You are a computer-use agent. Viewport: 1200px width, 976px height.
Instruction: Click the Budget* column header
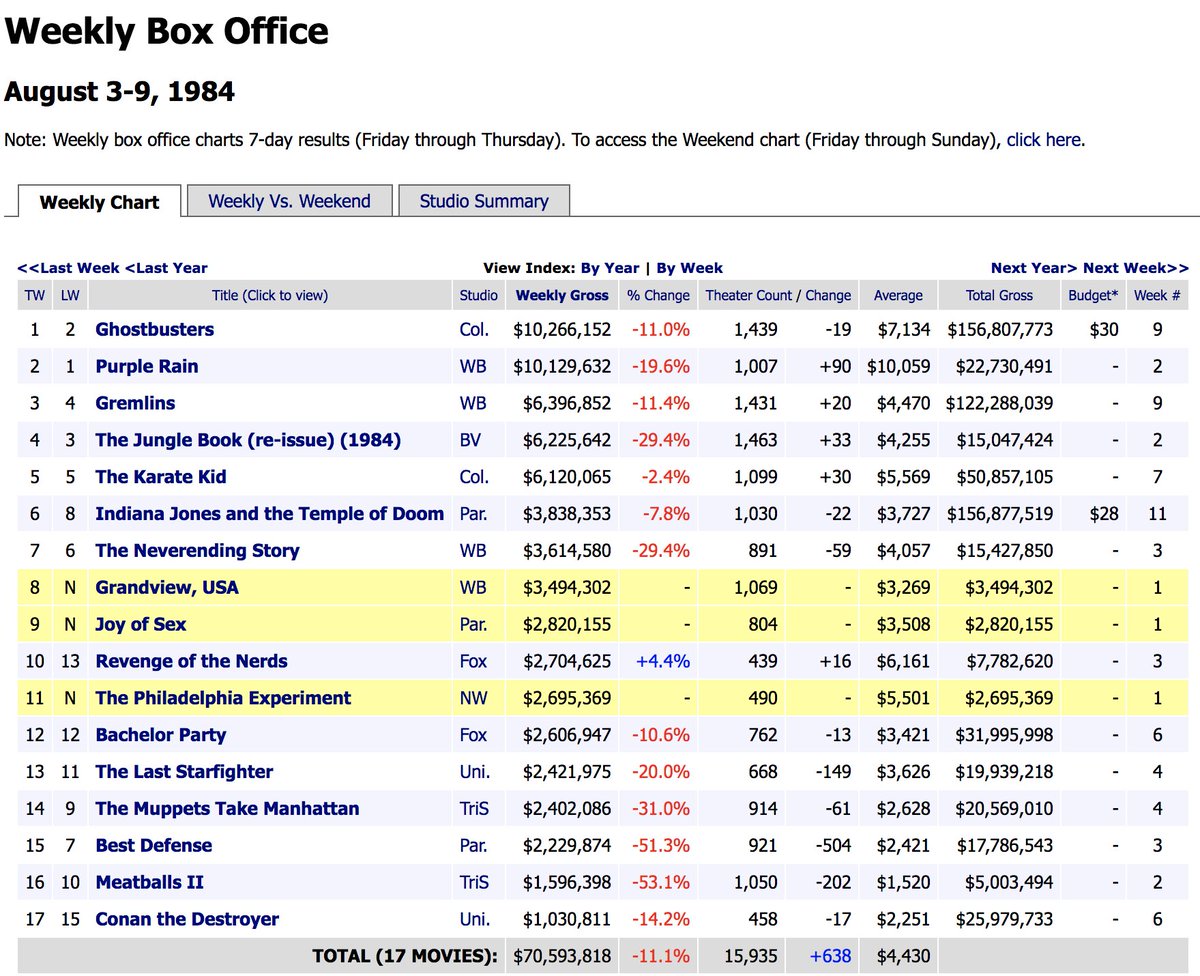pos(1094,295)
